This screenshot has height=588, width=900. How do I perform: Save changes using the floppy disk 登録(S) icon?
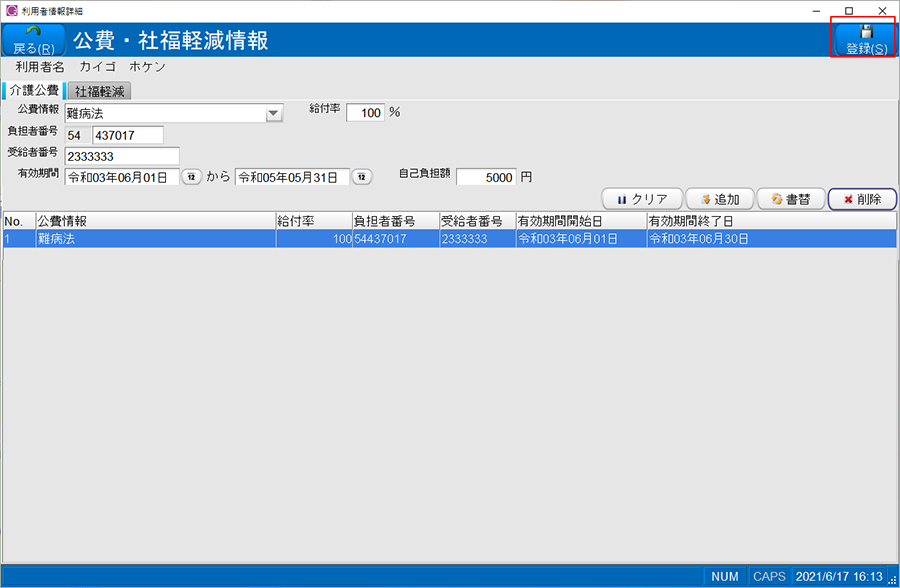click(862, 40)
